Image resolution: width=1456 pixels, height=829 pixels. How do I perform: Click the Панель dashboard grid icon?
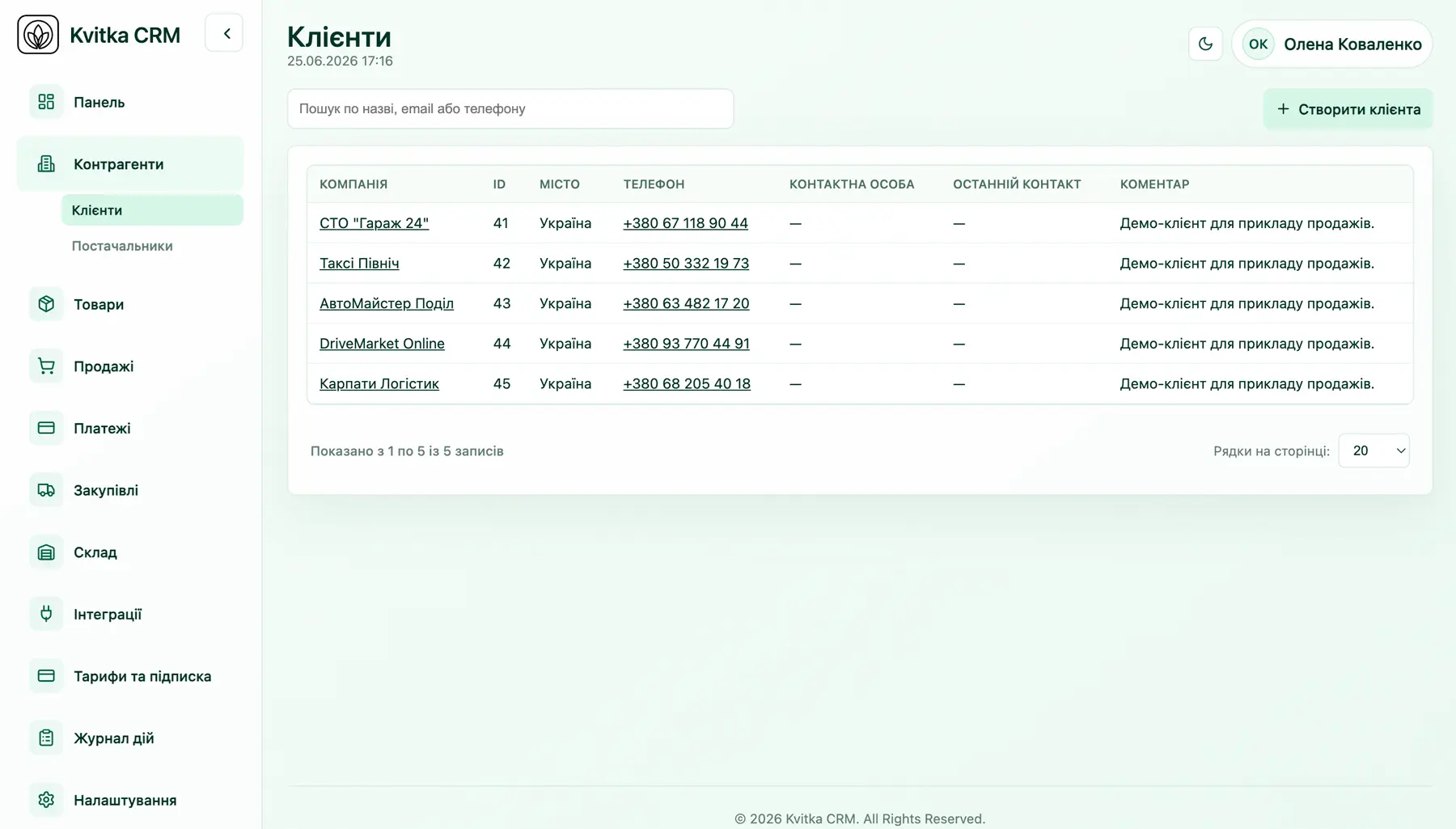(x=46, y=102)
